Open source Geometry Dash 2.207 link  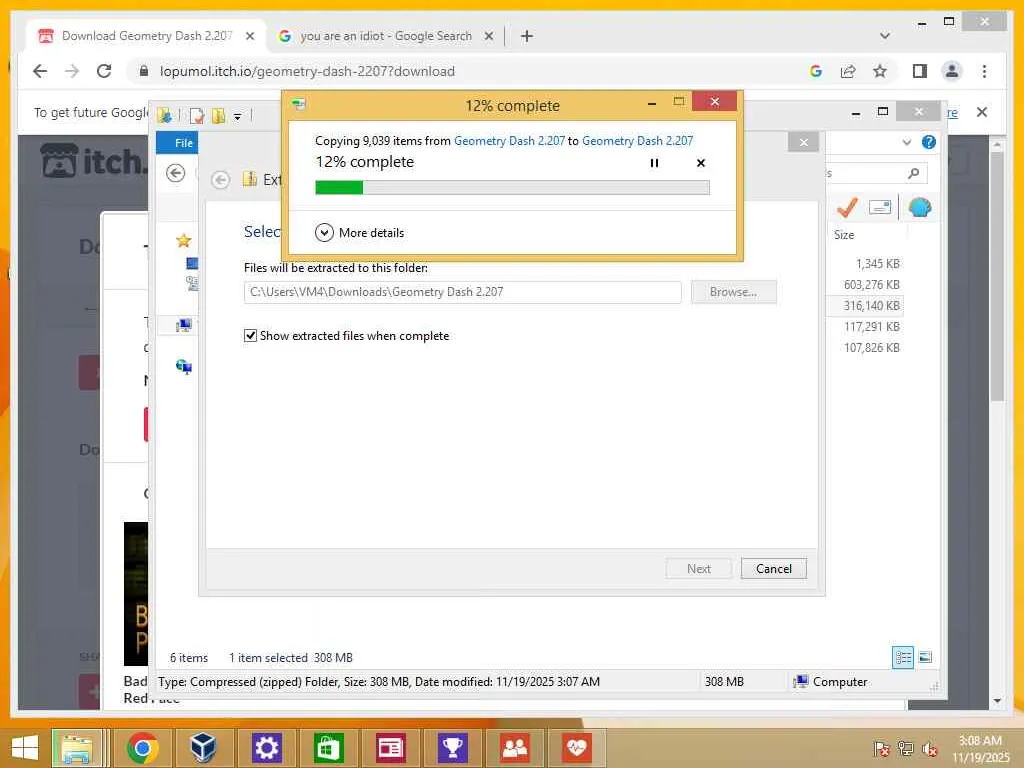tap(509, 140)
